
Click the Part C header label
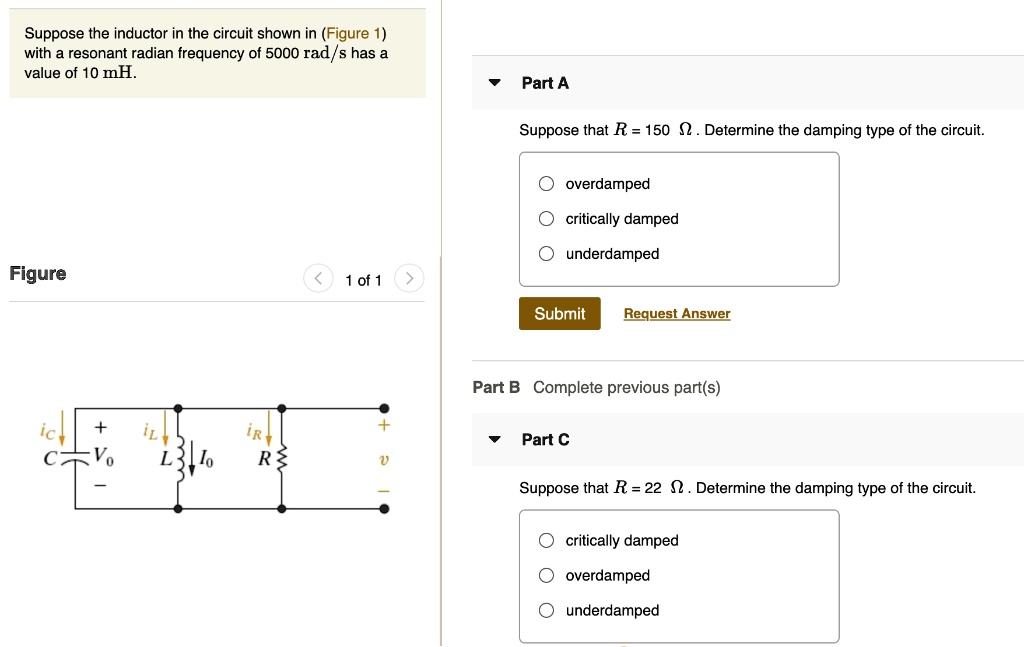coord(544,440)
